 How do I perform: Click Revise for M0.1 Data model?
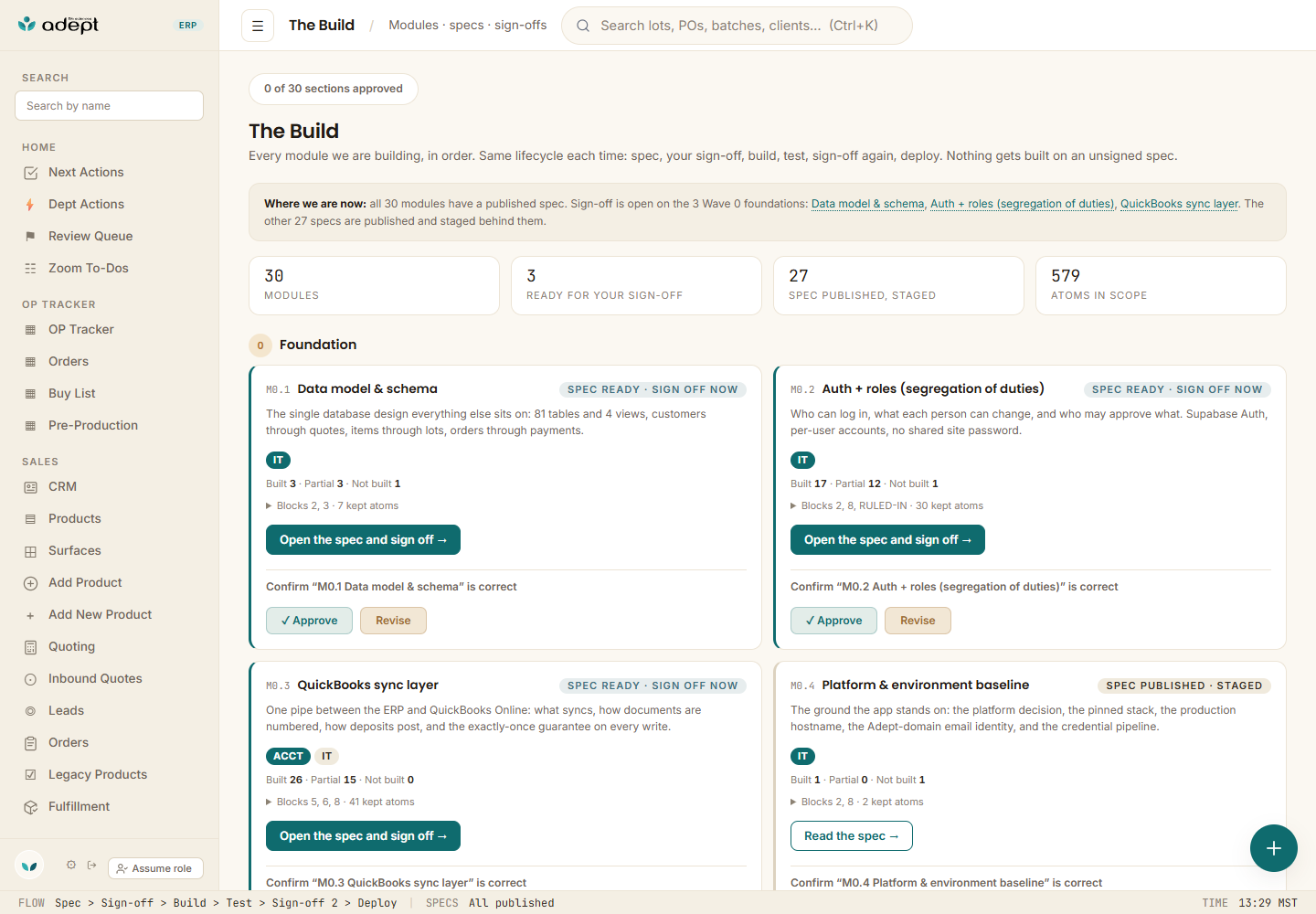coord(393,621)
